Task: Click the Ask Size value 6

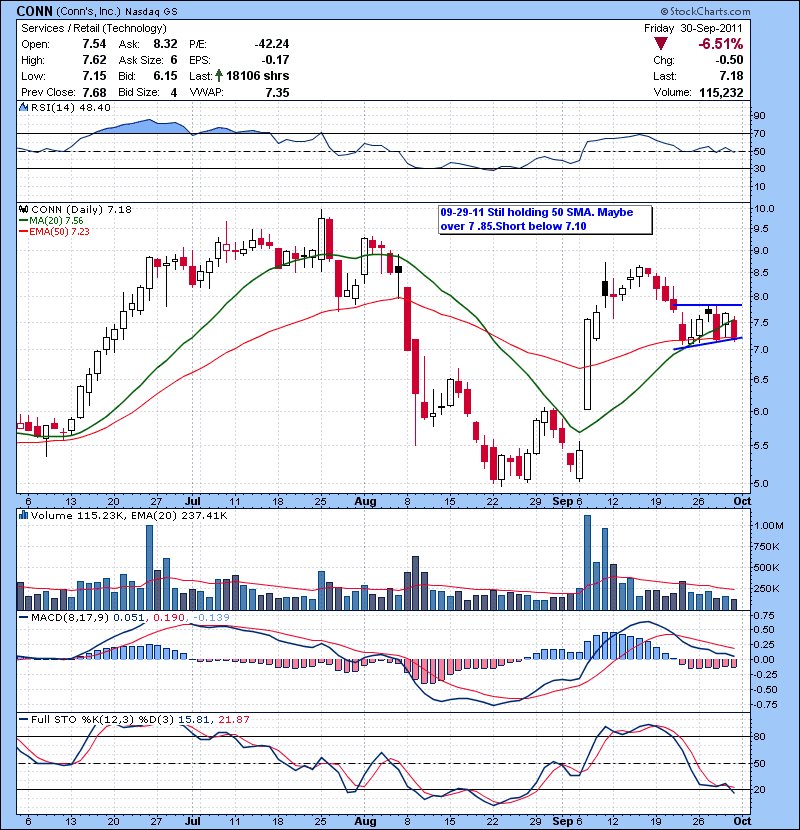Action: coord(174,60)
